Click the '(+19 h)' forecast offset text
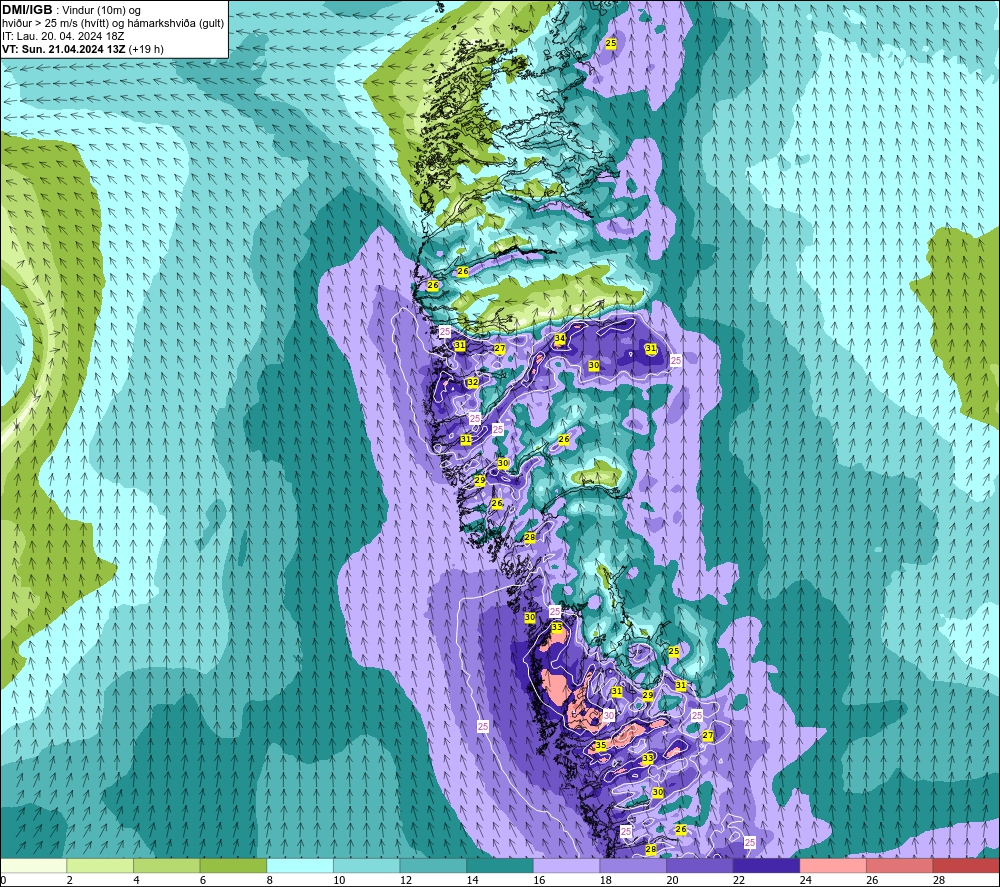1000x887 pixels. tap(146, 49)
